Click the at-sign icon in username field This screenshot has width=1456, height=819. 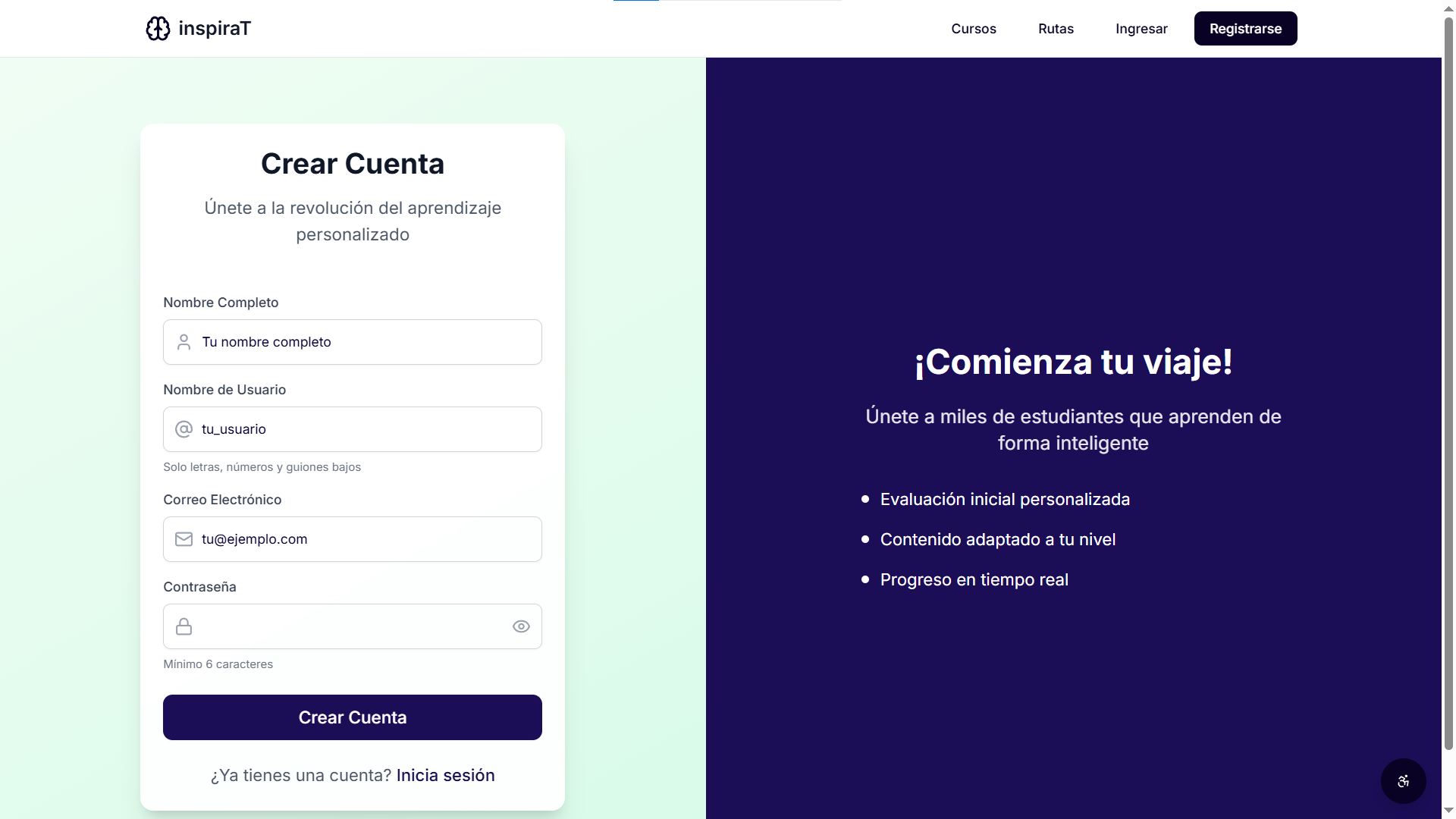point(184,429)
